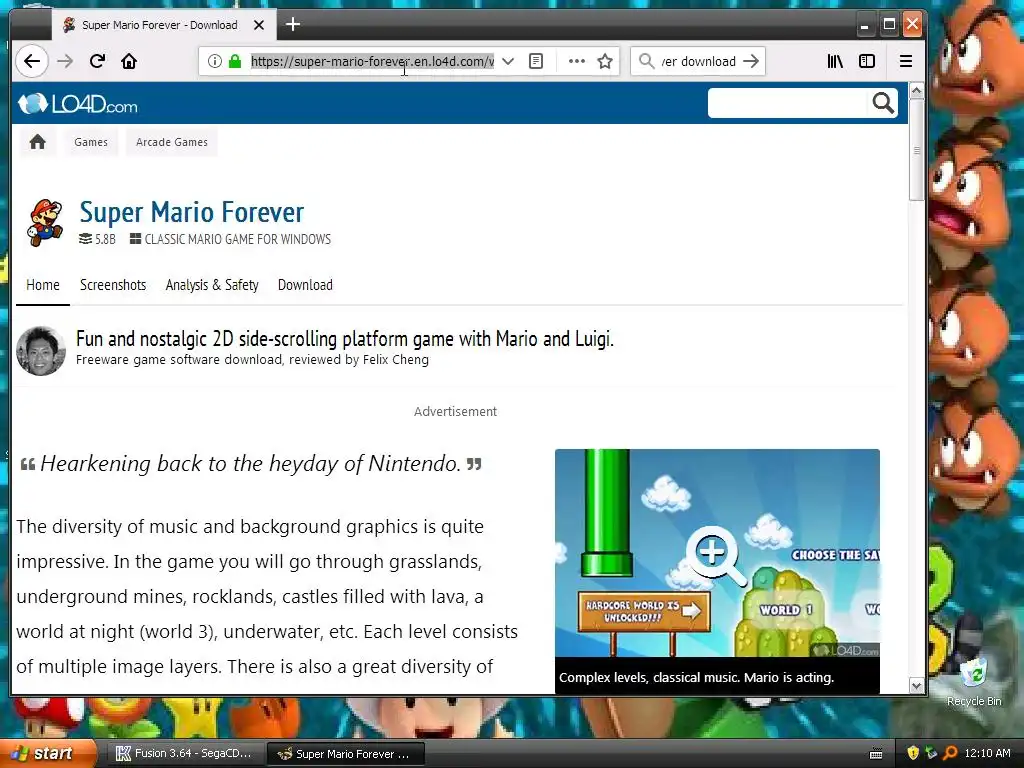The width and height of the screenshot is (1024, 768).
Task: Click reviewer Felix Cheng's photo
Action: click(x=40, y=351)
